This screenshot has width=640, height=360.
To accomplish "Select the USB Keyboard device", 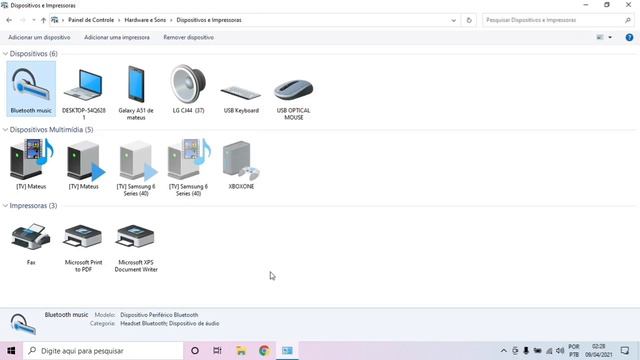I will pos(241,98).
